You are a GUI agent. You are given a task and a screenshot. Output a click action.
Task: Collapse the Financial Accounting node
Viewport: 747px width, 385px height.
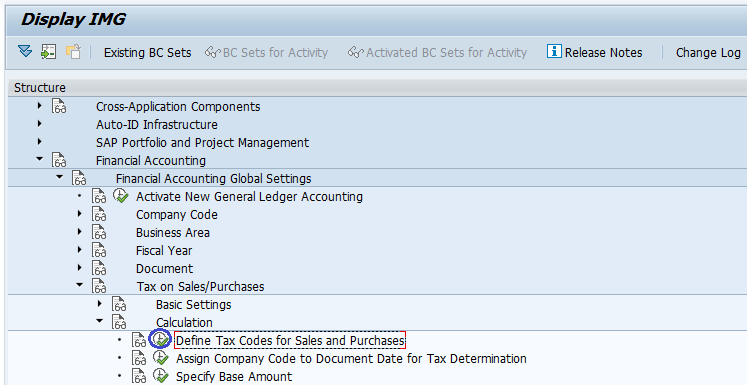pyautogui.click(x=40, y=160)
